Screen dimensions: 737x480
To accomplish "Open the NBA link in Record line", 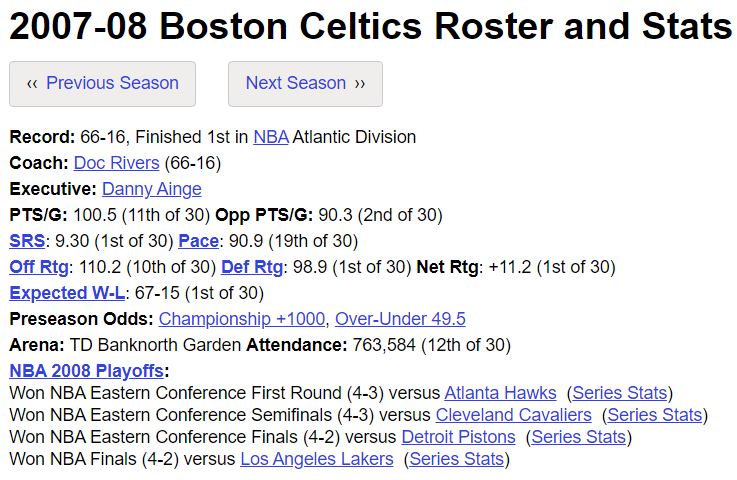I will click(x=271, y=137).
